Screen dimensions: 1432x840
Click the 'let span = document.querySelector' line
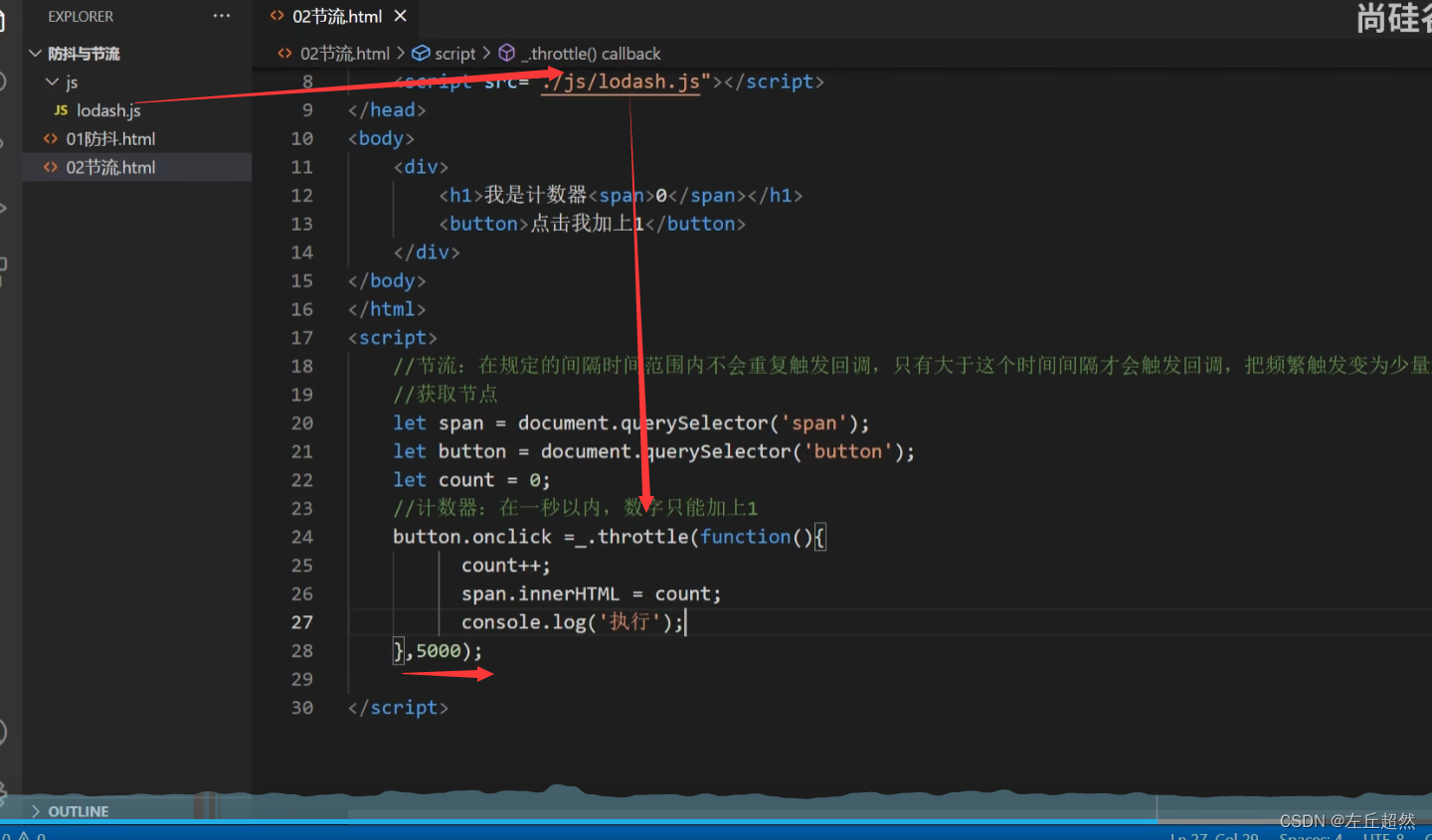coord(631,423)
